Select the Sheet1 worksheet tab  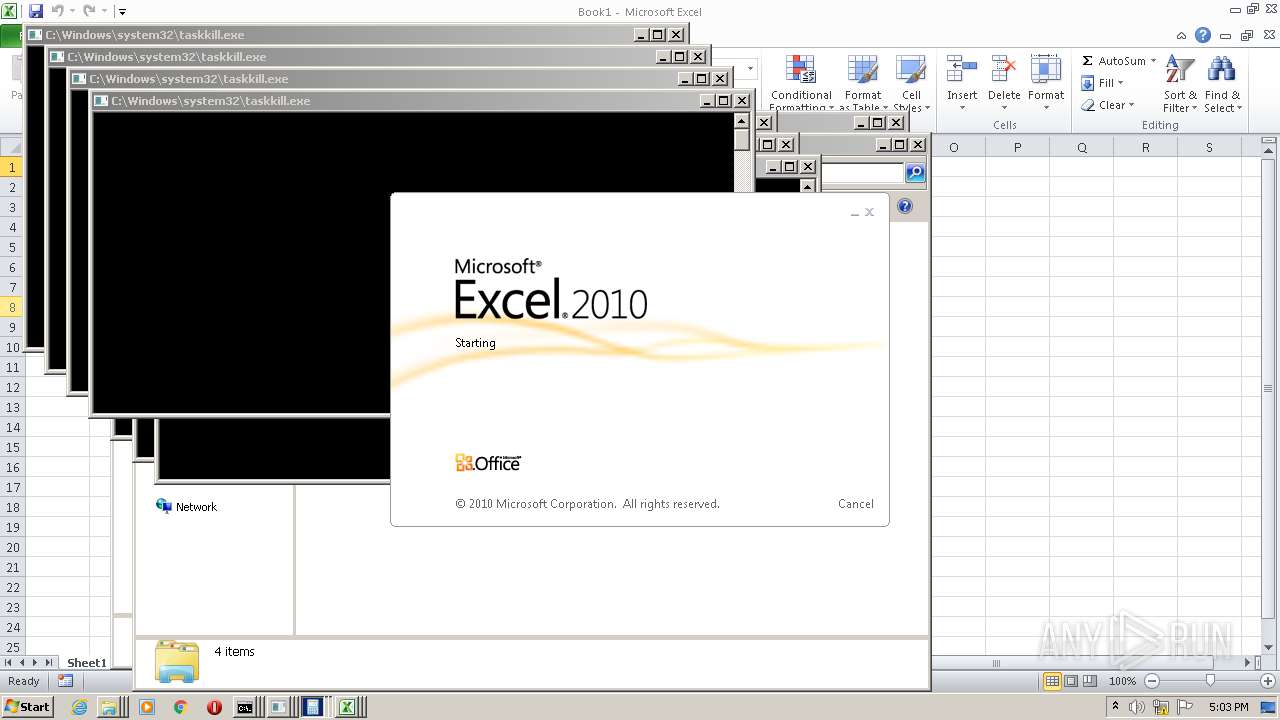(87, 662)
